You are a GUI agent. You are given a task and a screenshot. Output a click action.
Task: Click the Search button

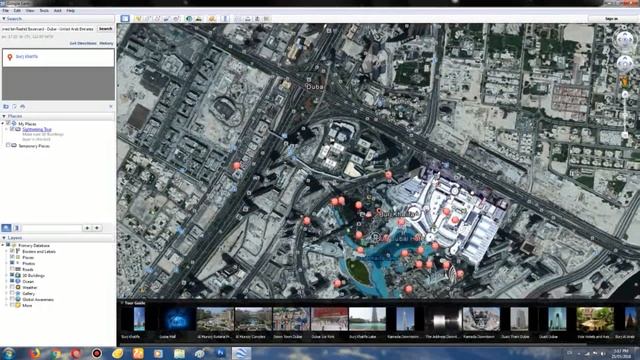click(x=105, y=29)
